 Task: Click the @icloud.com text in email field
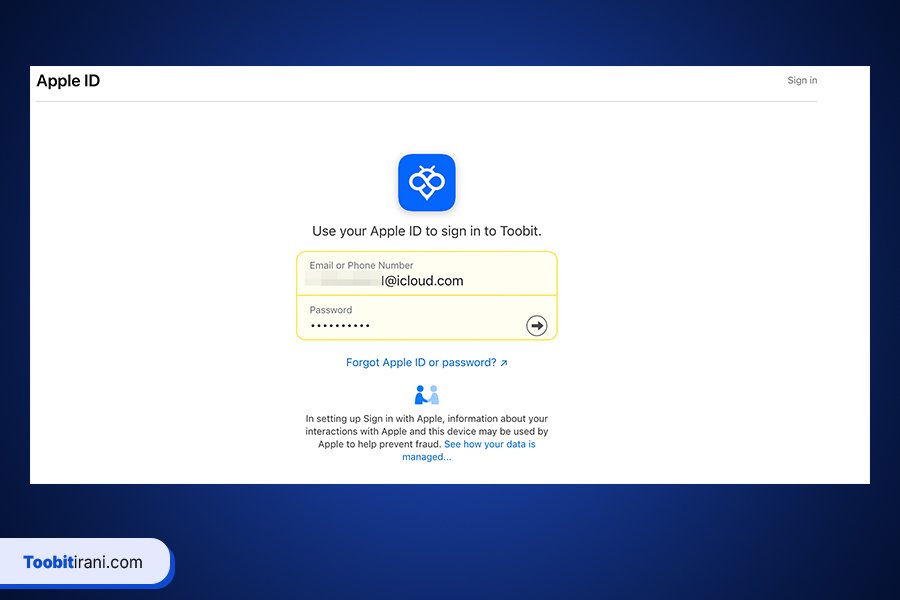[x=426, y=282]
